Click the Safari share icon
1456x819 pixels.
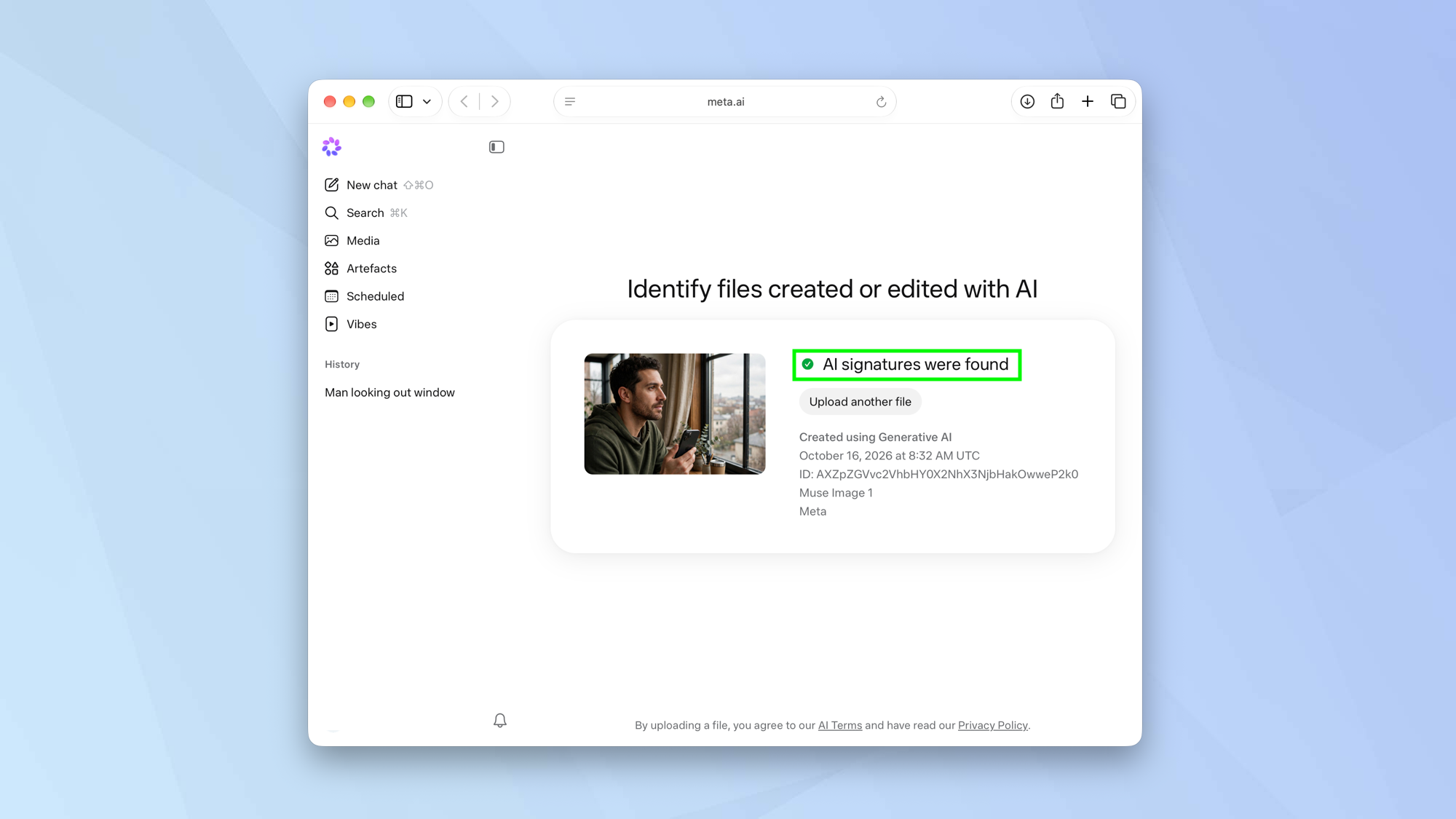point(1057,101)
